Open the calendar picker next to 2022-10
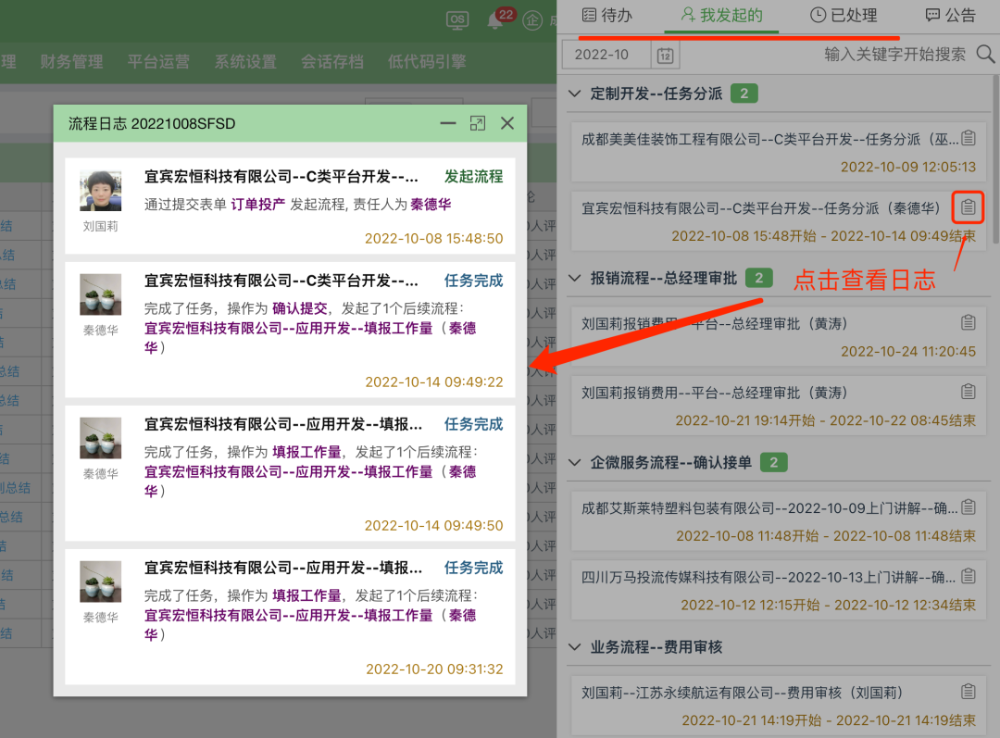The width and height of the screenshot is (1000, 738). 665,55
